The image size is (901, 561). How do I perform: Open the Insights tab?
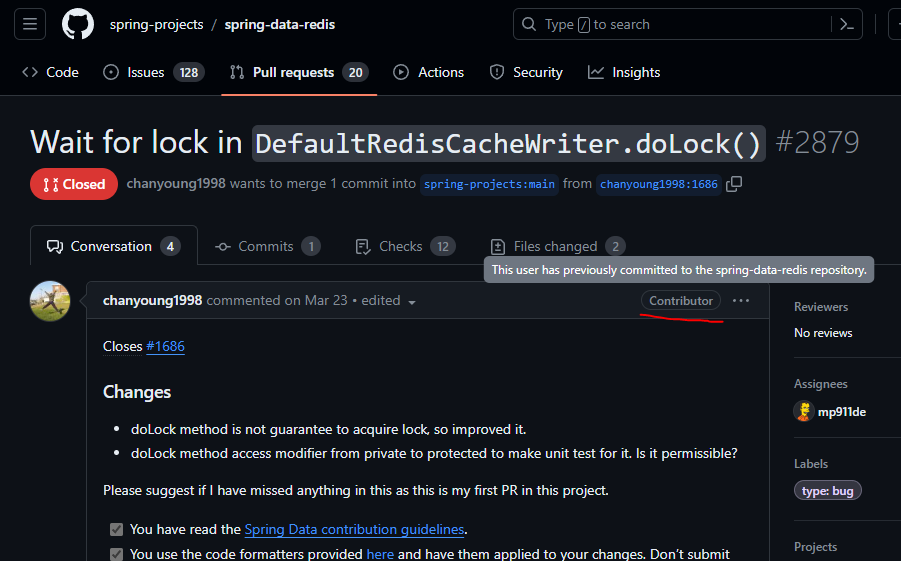tap(624, 72)
